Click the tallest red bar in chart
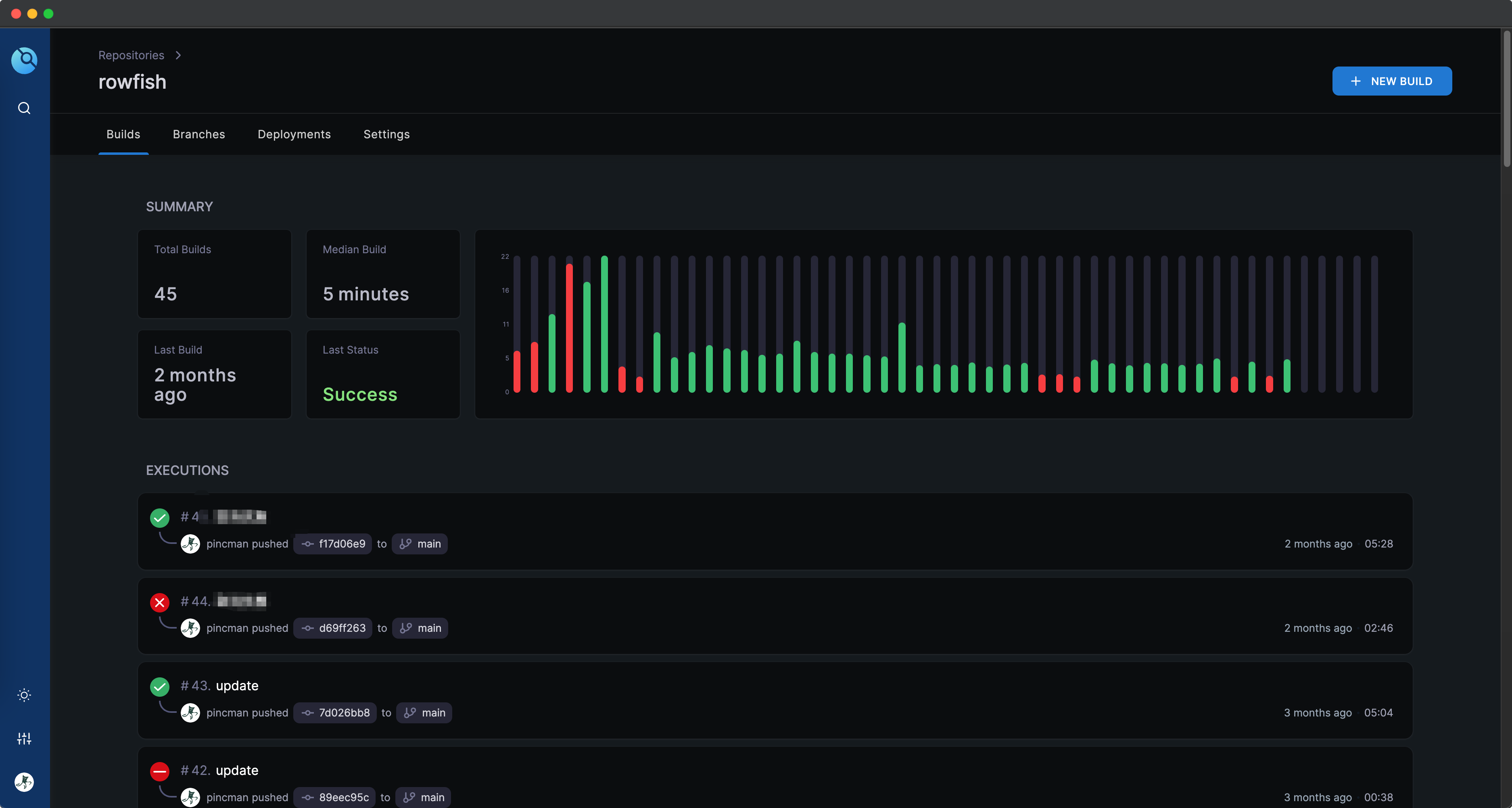 point(569,329)
